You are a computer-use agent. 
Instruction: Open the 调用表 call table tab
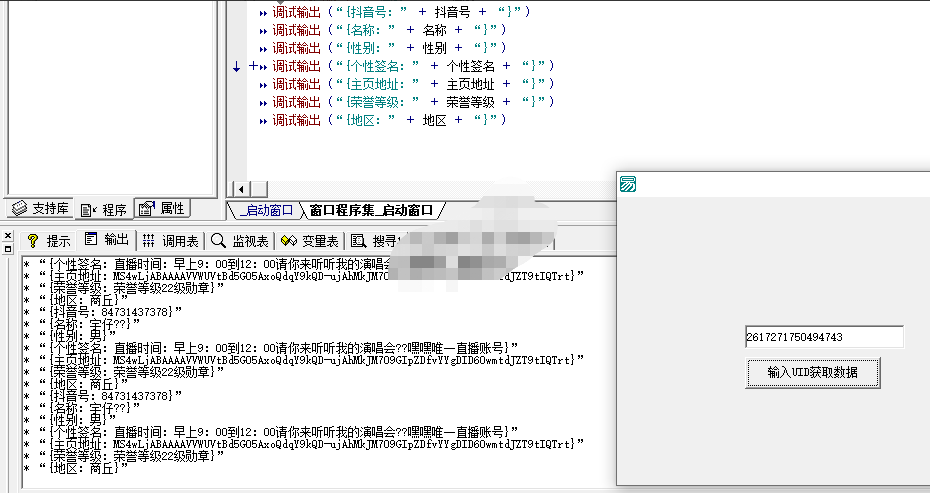[170, 241]
